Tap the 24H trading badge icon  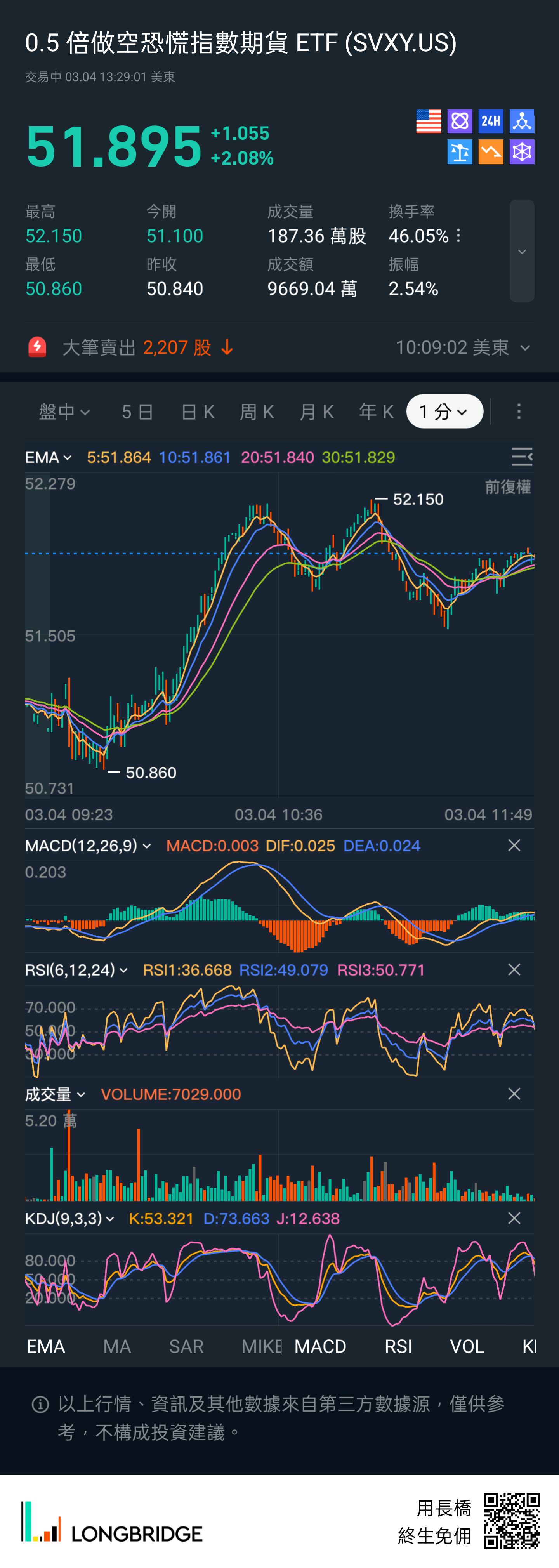491,121
